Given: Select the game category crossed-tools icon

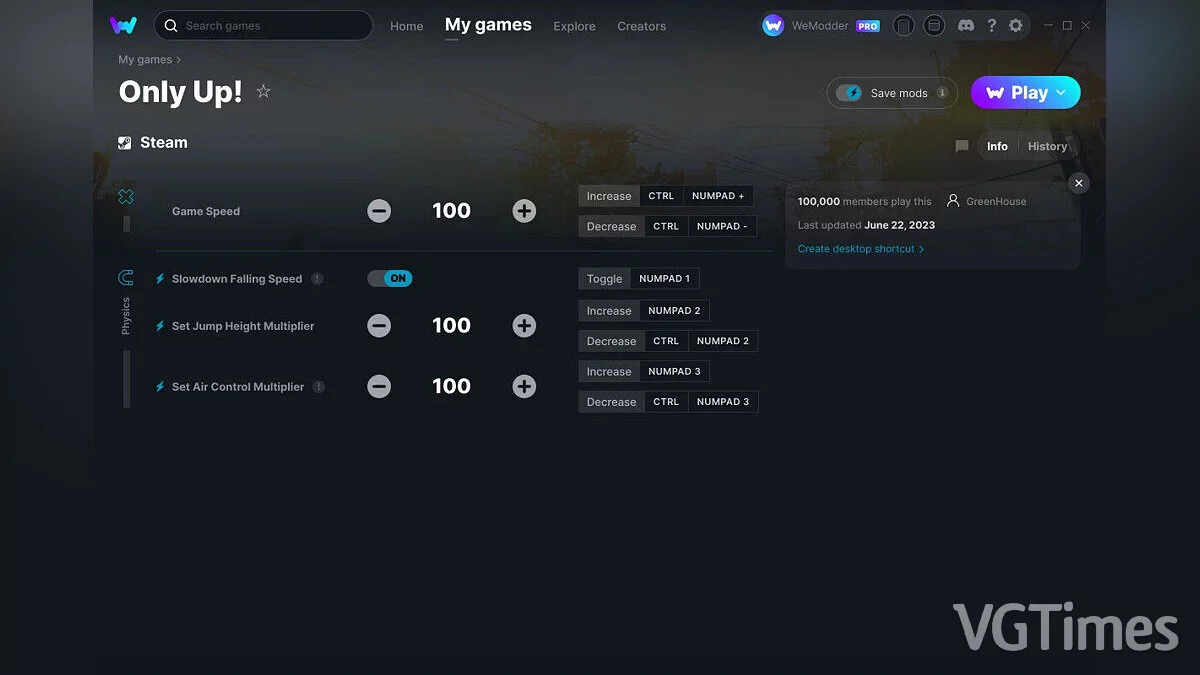Looking at the screenshot, I should [x=126, y=197].
